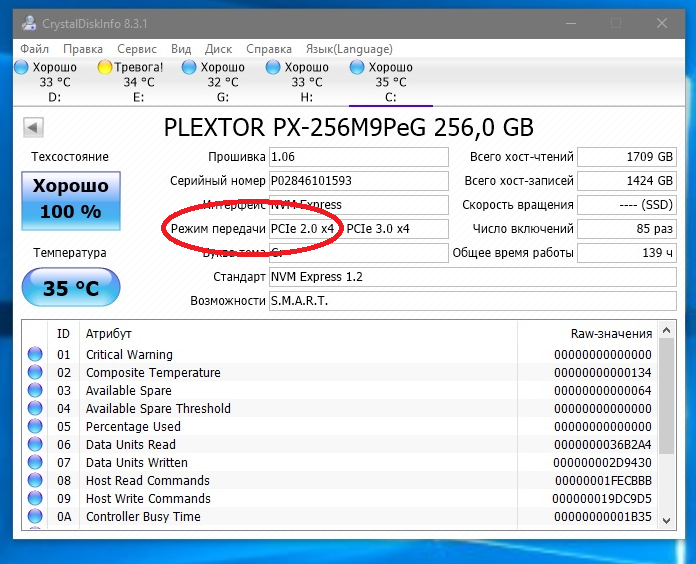Image resolution: width=696 pixels, height=564 pixels.
Task: Click power-on hours value 139 ч
Action: point(627,252)
